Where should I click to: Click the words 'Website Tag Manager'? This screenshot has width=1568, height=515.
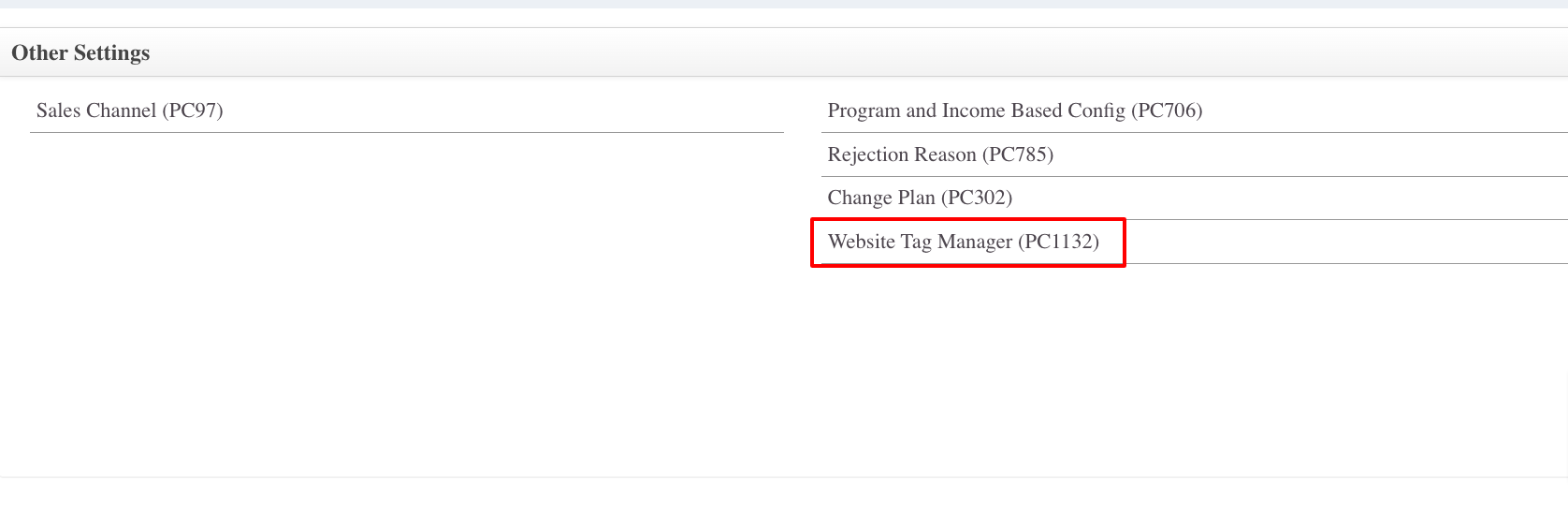tap(920, 242)
